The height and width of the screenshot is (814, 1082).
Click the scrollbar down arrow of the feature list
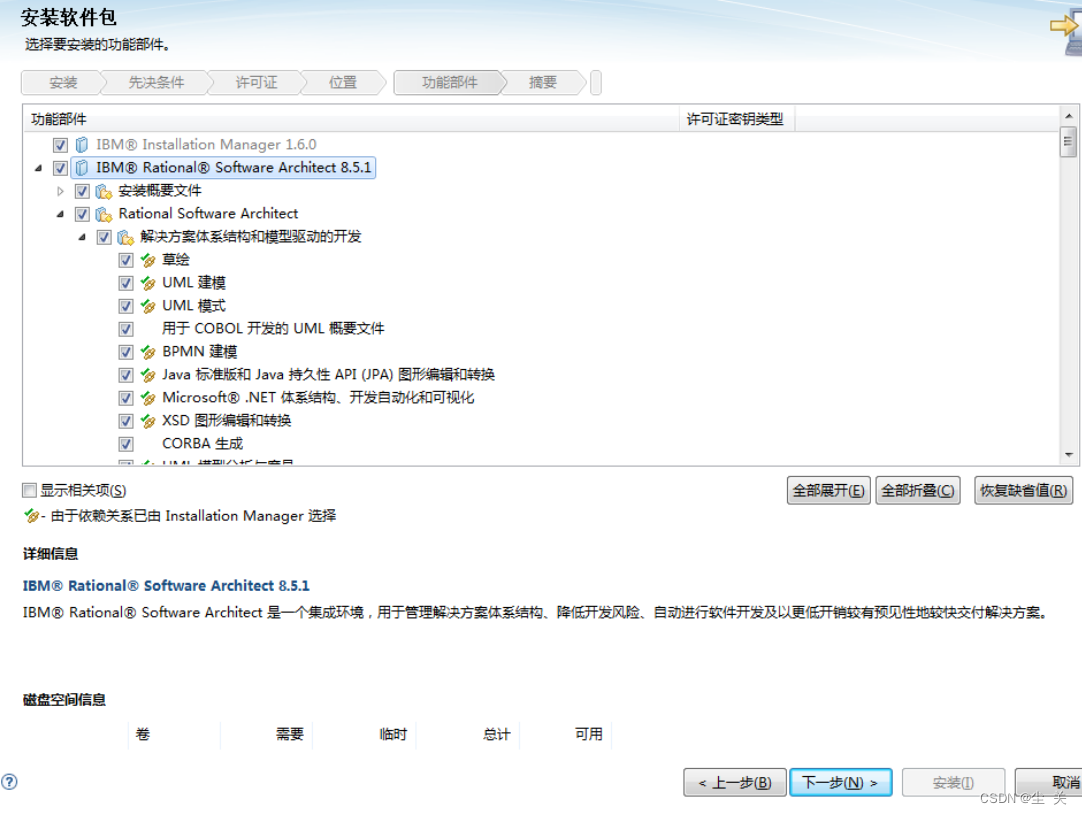(1069, 456)
